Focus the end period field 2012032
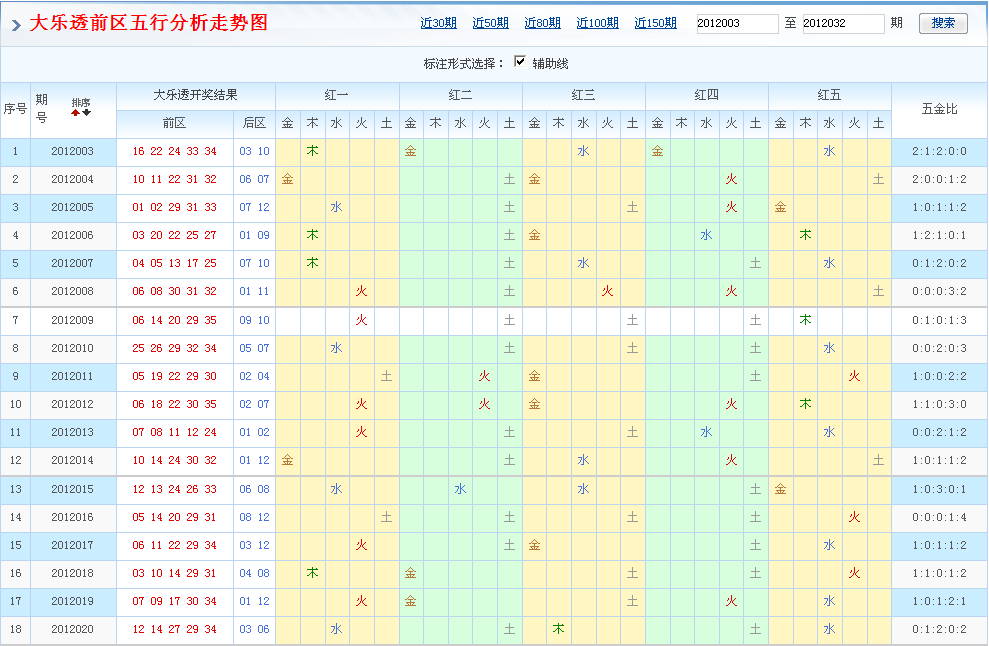 tap(843, 23)
